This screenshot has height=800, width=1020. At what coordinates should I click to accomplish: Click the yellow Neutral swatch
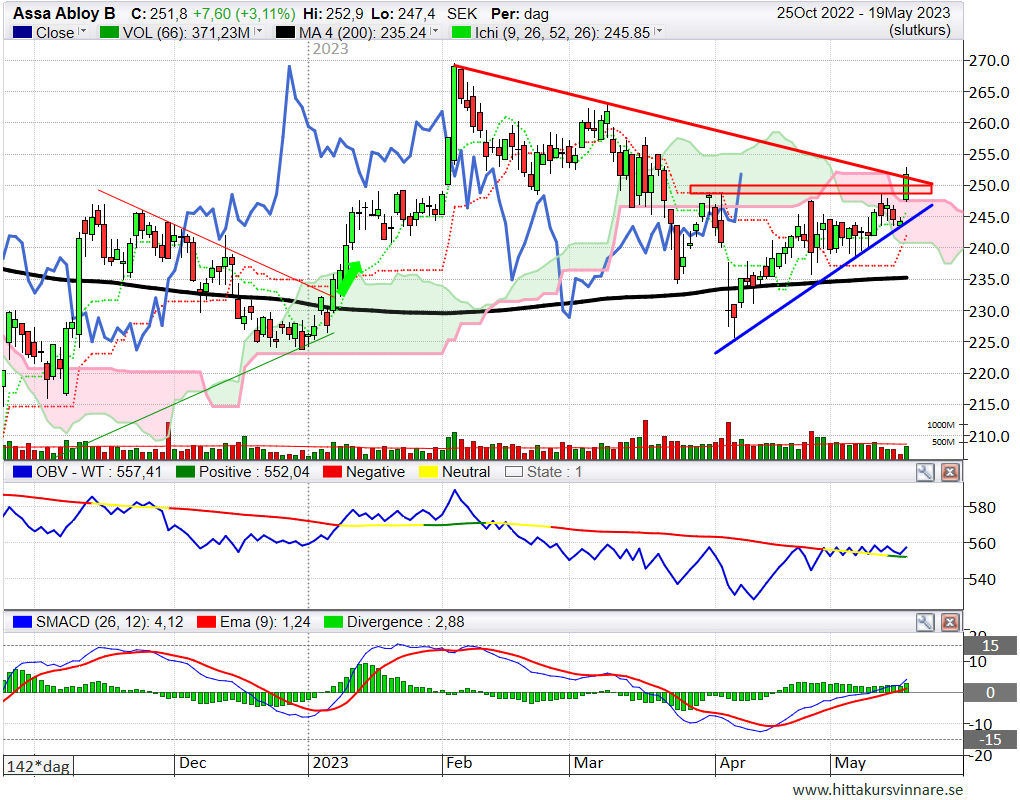pyautogui.click(x=428, y=472)
